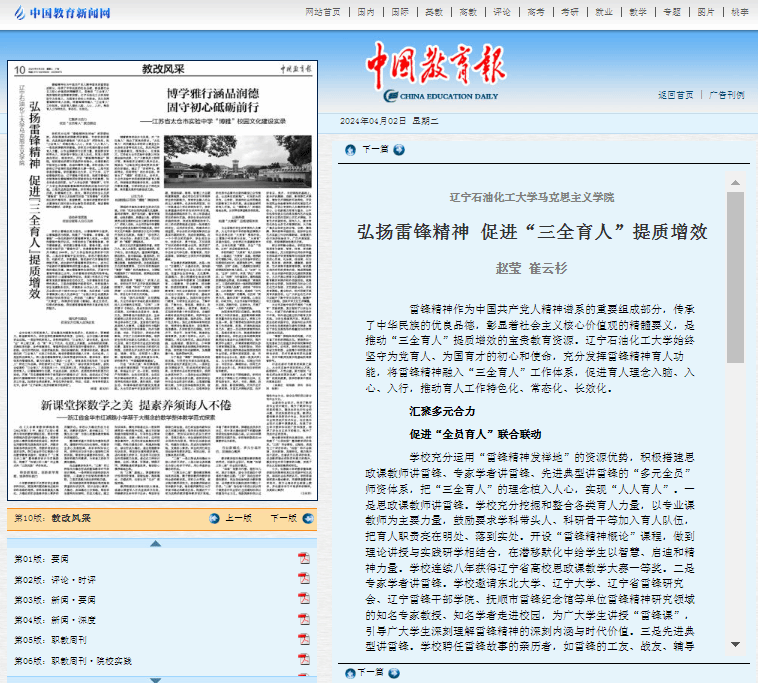Download PDF of 第02版 评论·时评
Image resolution: width=758 pixels, height=683 pixels.
click(x=304, y=578)
